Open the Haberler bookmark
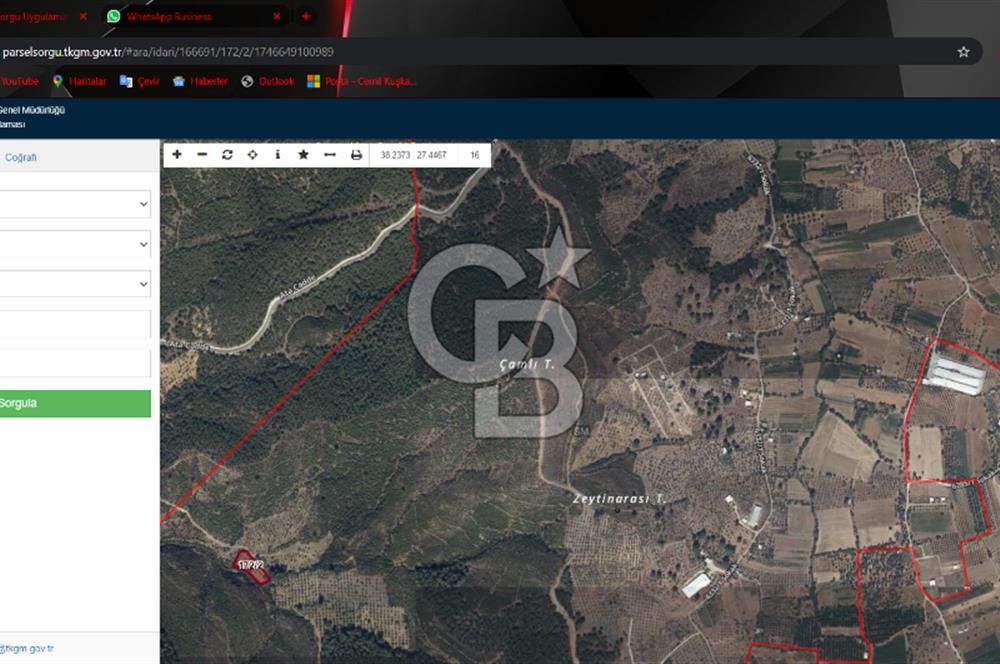 tap(200, 81)
